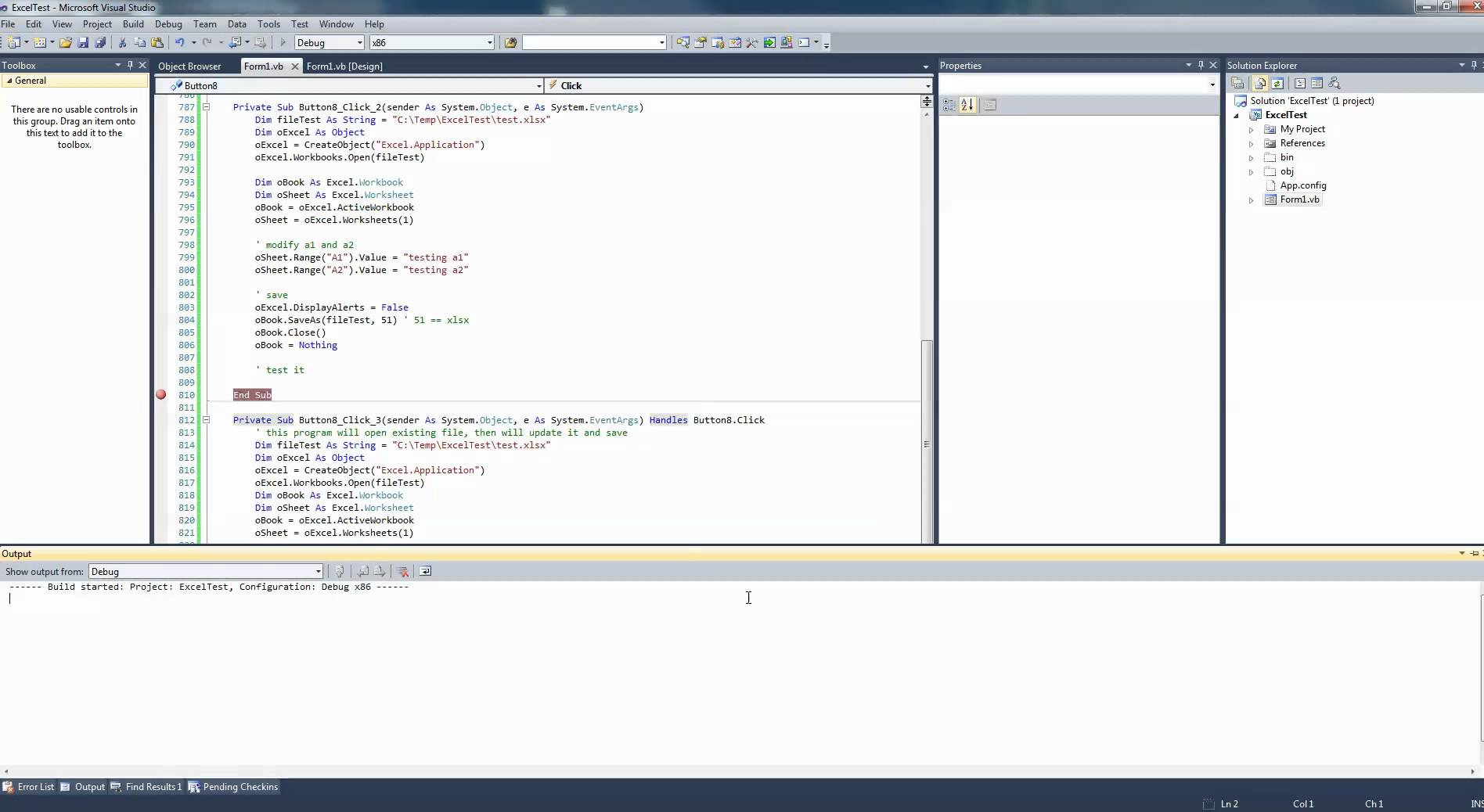This screenshot has height=812, width=1484.
Task: Click the Save All toolbar icon
Action: pos(99,43)
